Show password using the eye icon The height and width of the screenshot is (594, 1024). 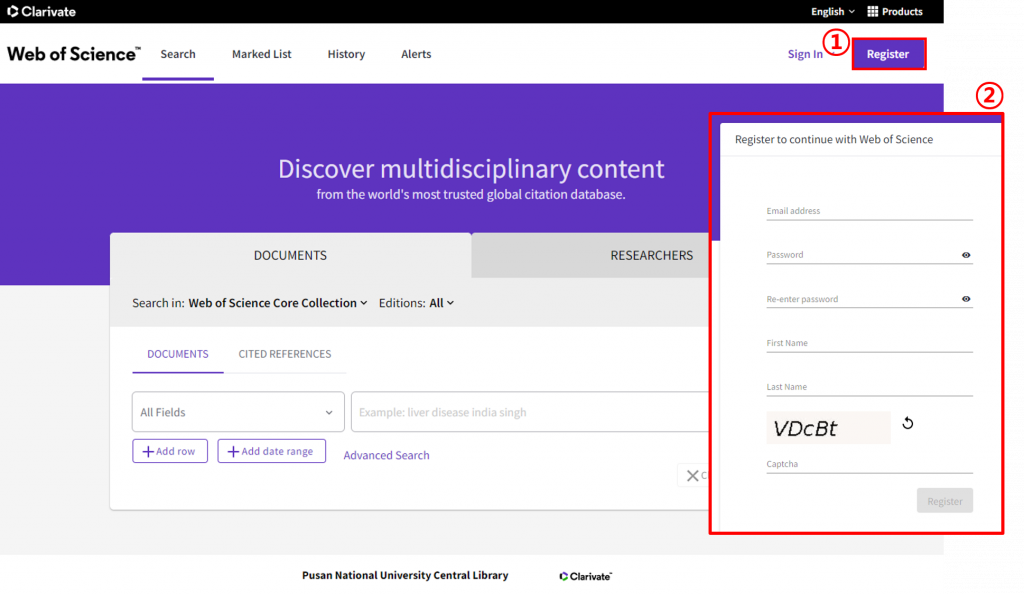966,255
